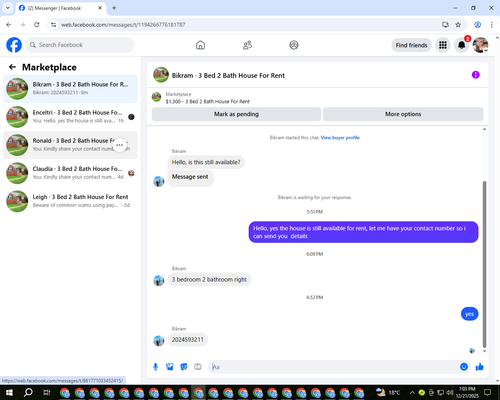
Task: Click the chat scrollbar down arrow
Action: point(484,351)
